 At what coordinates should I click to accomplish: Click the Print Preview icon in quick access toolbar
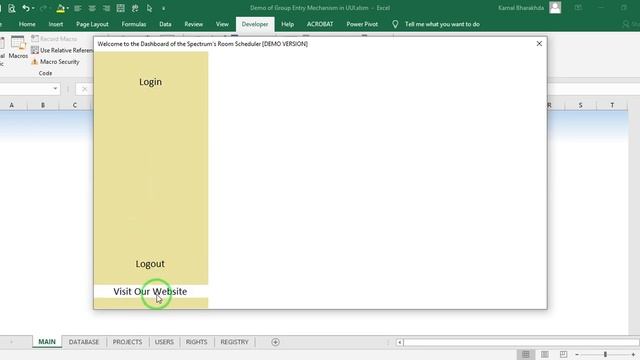[x=11, y=8]
